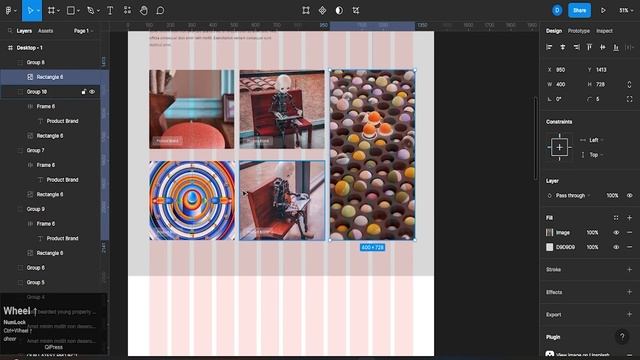Add a new fill with plus
The height and width of the screenshot is (360, 640).
[x=629, y=218]
